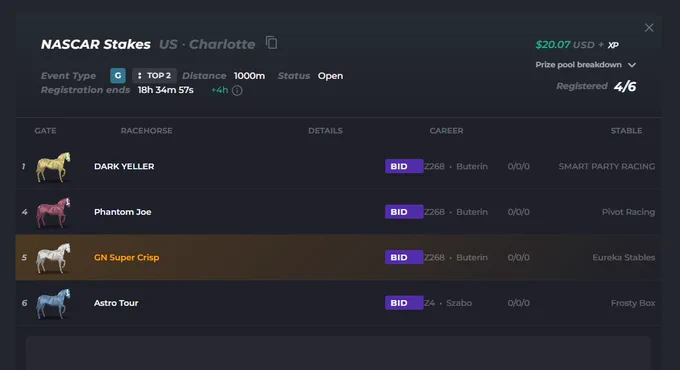This screenshot has height=370, width=680.
Task: Close the race details dialog
Action: [649, 28]
